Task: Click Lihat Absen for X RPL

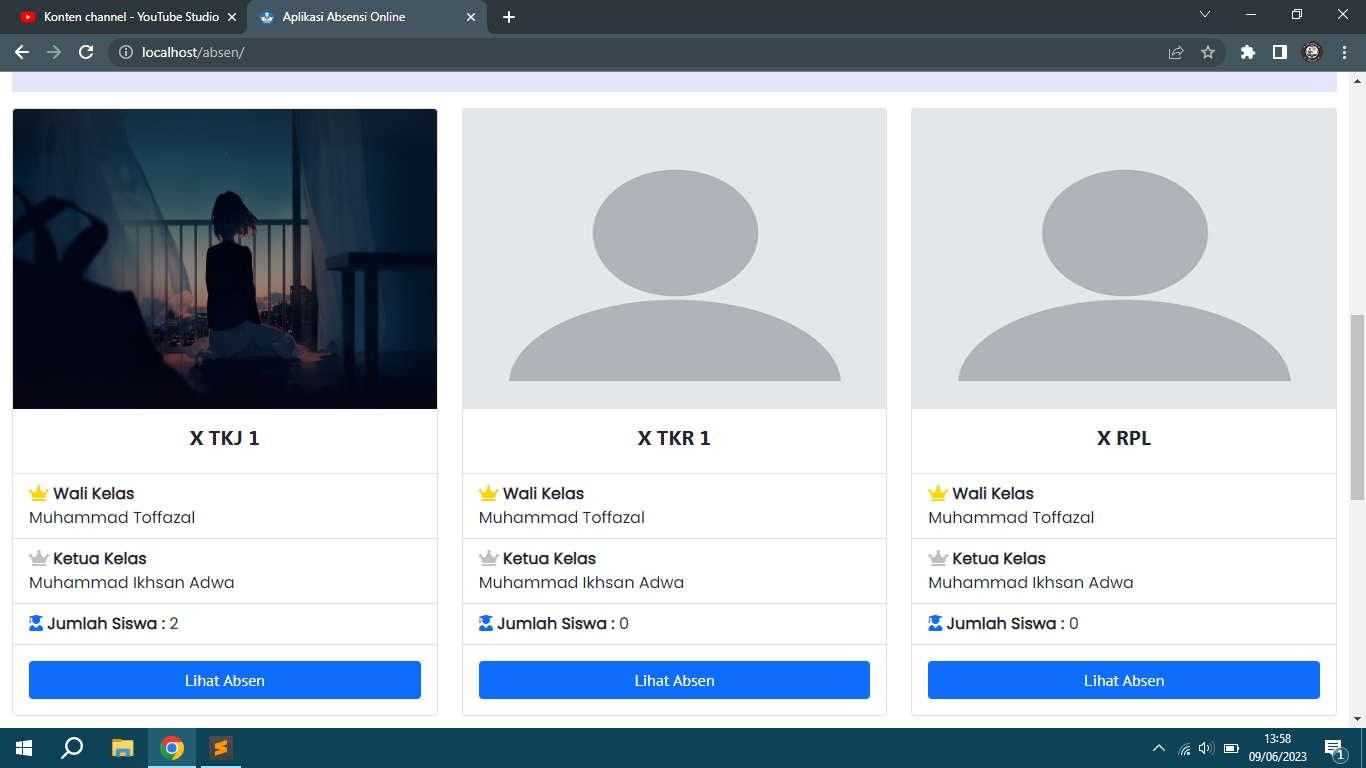Action: click(x=1123, y=680)
